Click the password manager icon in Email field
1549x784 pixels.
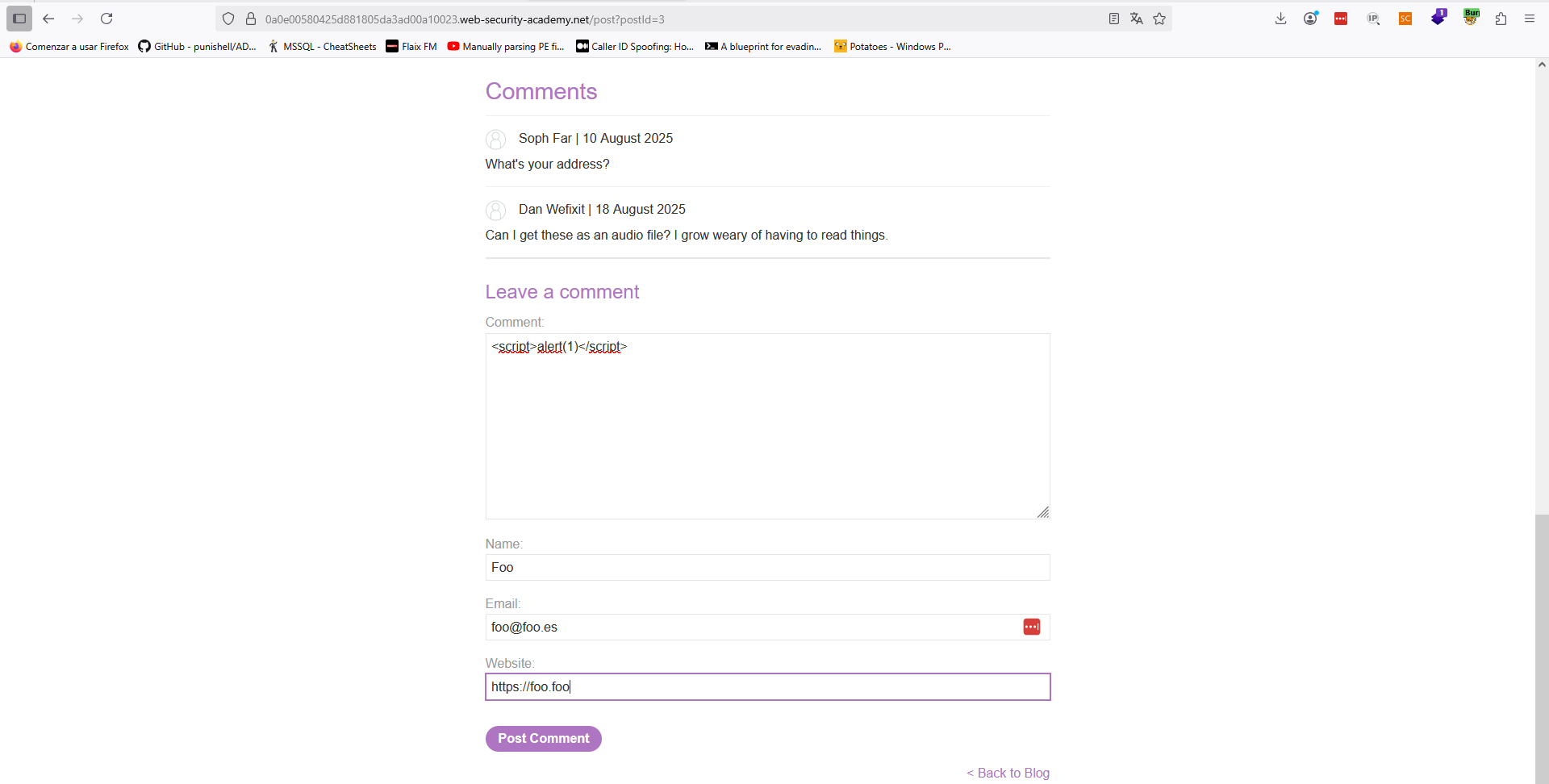pyautogui.click(x=1031, y=627)
